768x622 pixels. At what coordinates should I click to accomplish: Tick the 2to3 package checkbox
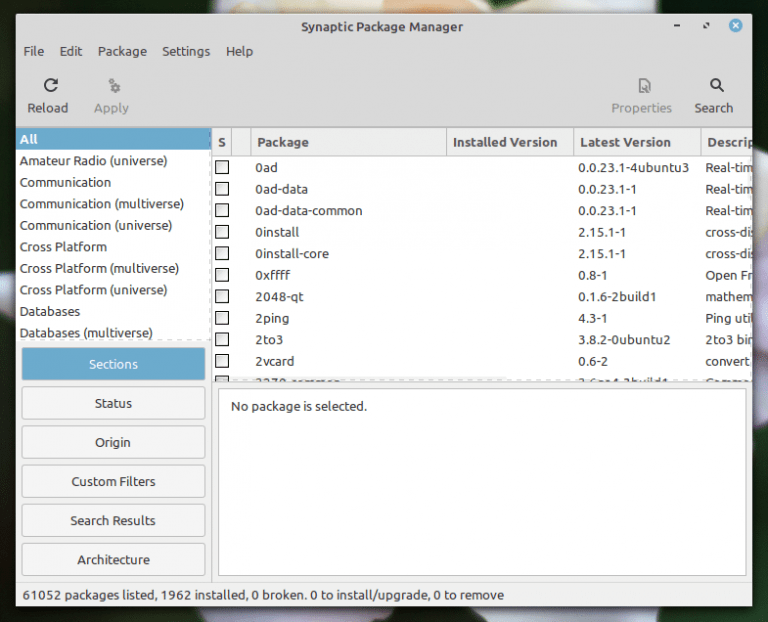(x=222, y=339)
